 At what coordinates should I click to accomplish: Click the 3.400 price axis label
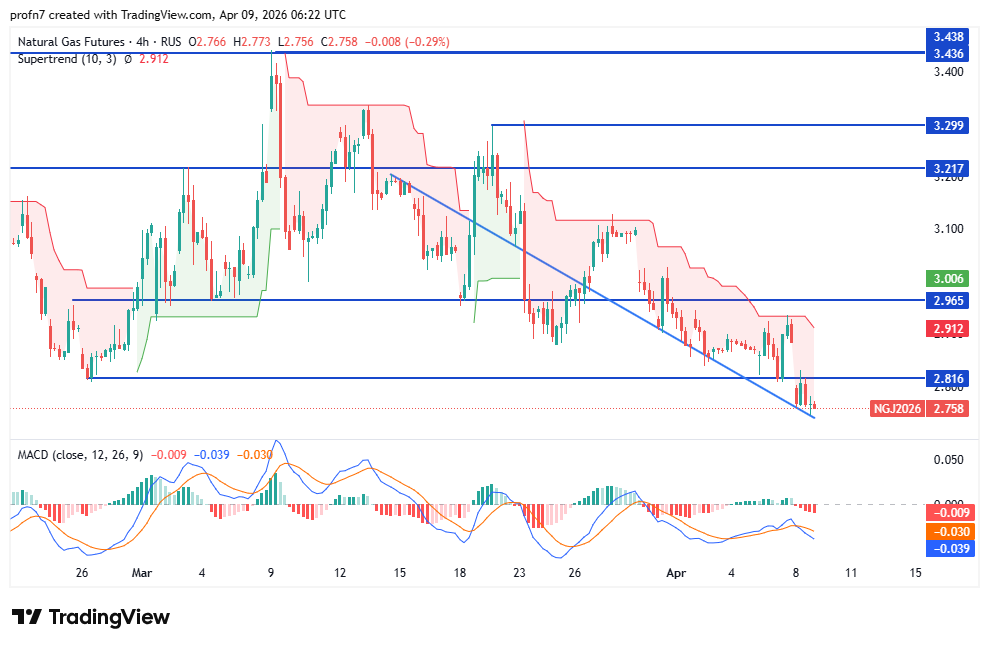[x=949, y=72]
